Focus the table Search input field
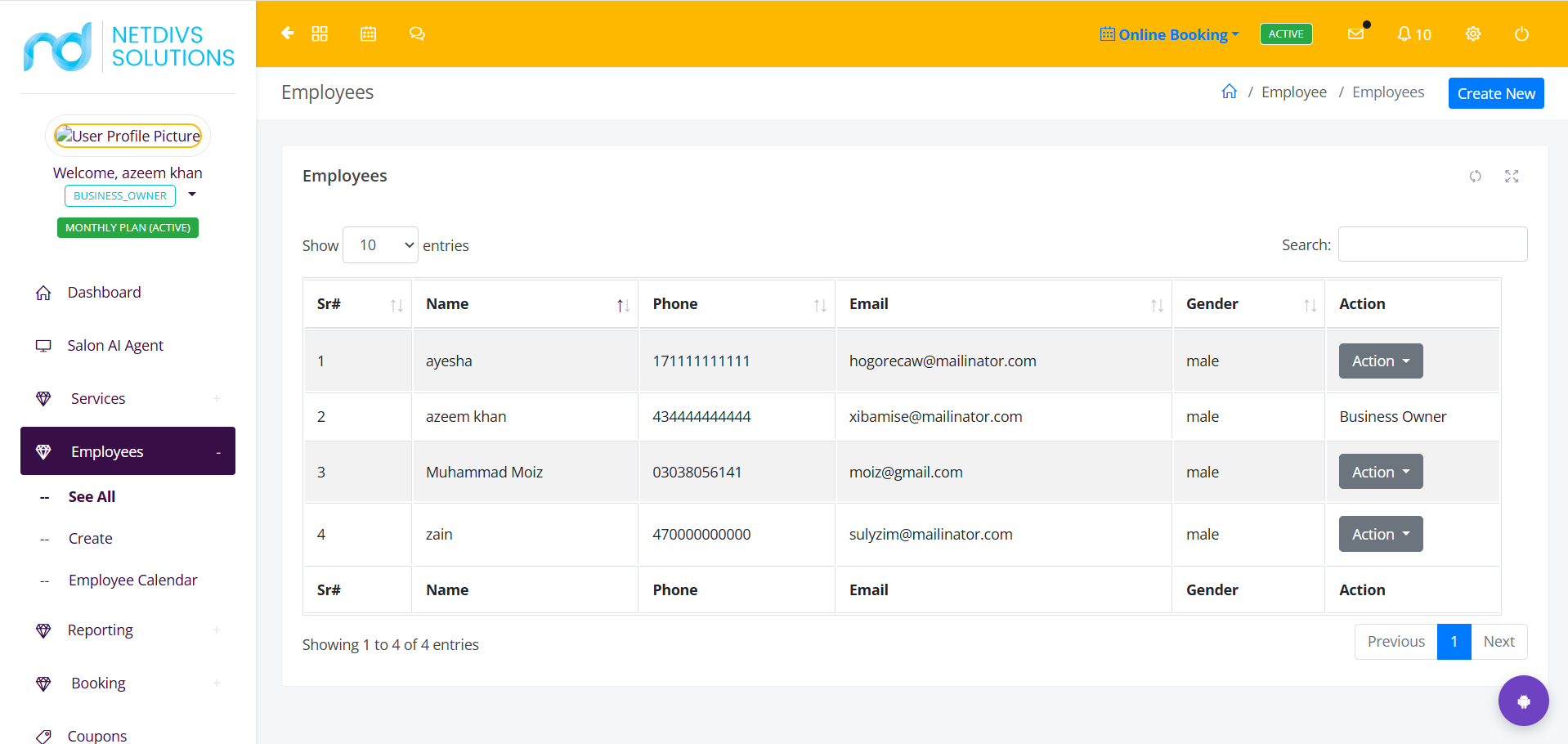The height and width of the screenshot is (744, 1568). (1432, 244)
